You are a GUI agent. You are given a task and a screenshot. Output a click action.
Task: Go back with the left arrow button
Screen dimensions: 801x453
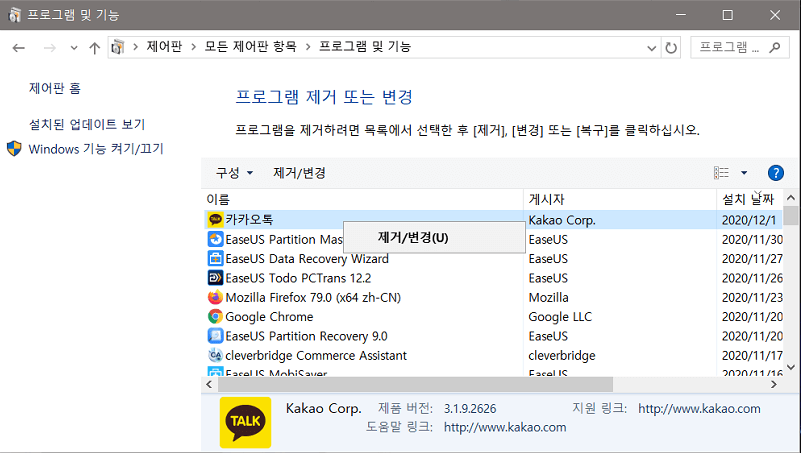point(19,48)
